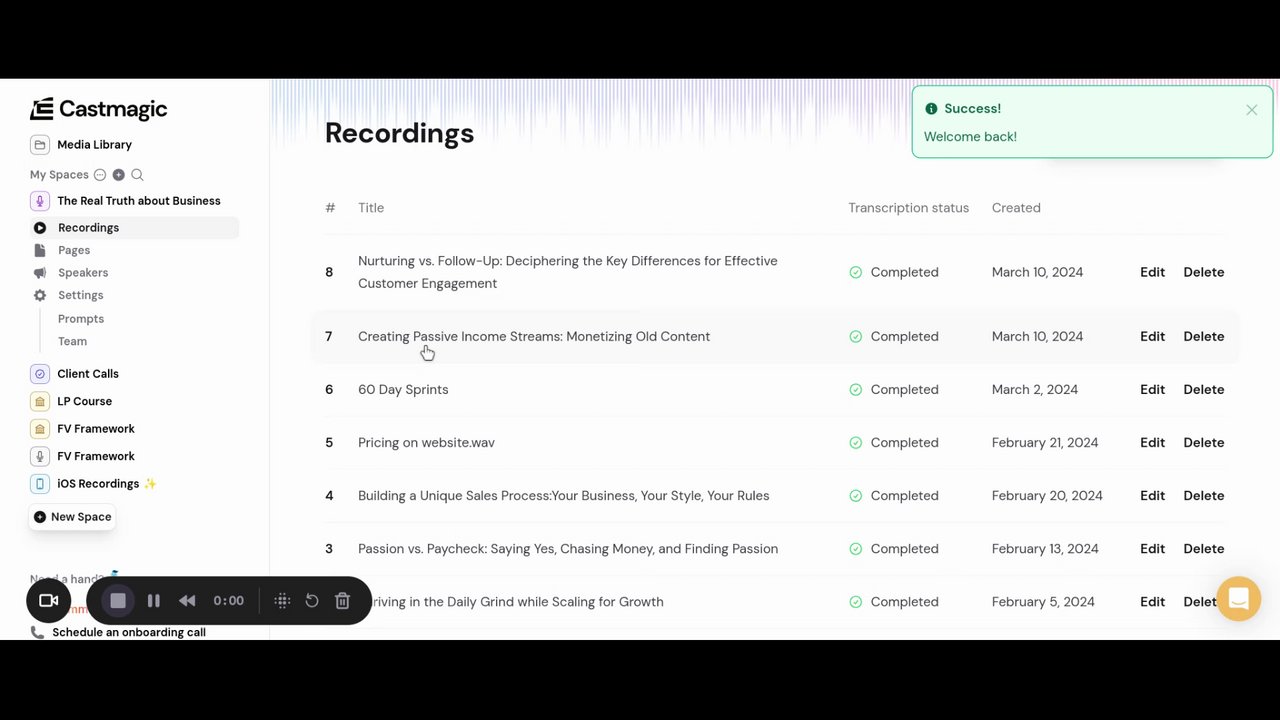
Task: Click the Completed check icon for 60 Day Sprints
Action: click(855, 390)
